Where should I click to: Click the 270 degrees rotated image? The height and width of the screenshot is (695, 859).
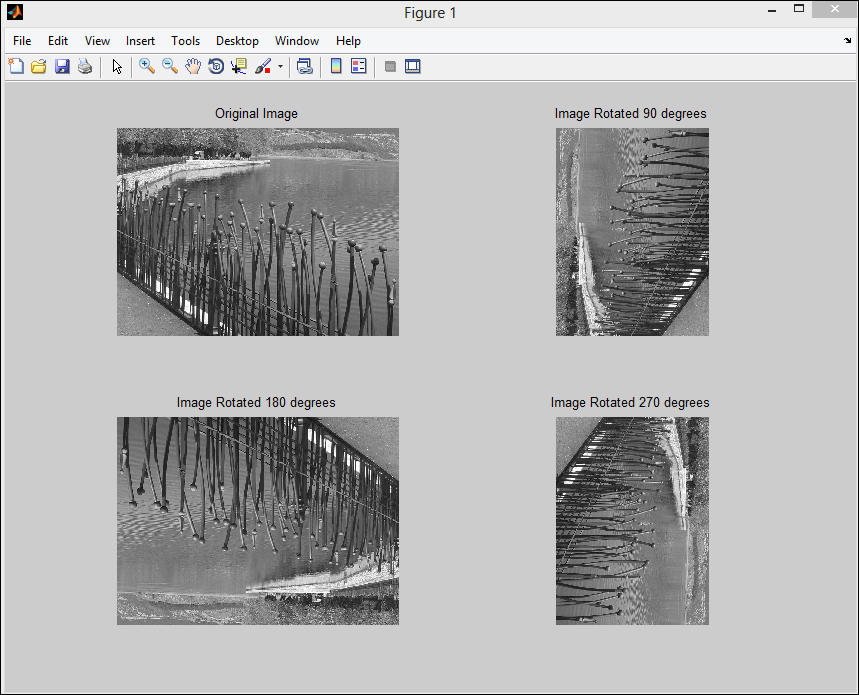pos(632,521)
